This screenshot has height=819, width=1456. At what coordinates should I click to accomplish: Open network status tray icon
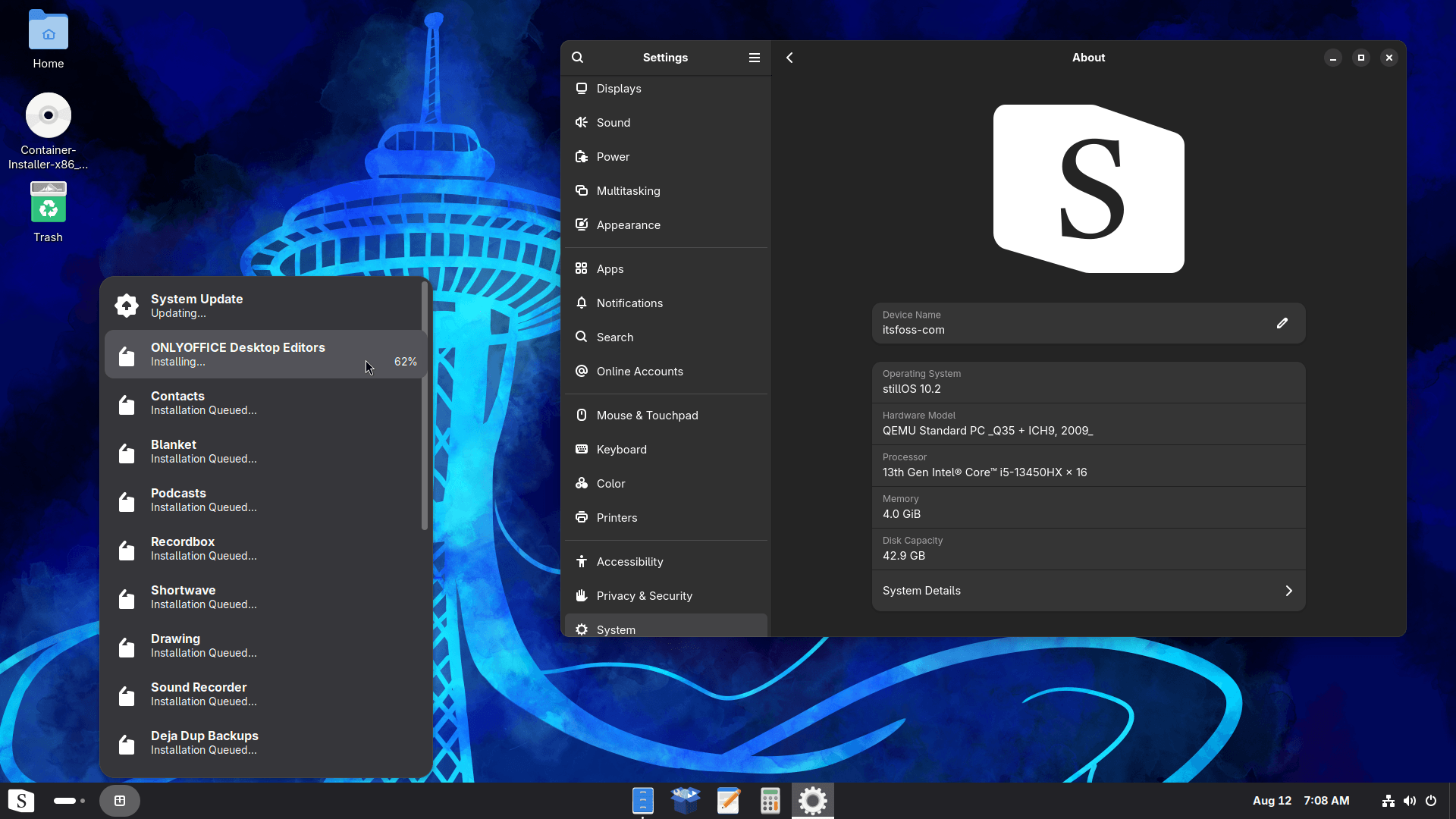1389,801
